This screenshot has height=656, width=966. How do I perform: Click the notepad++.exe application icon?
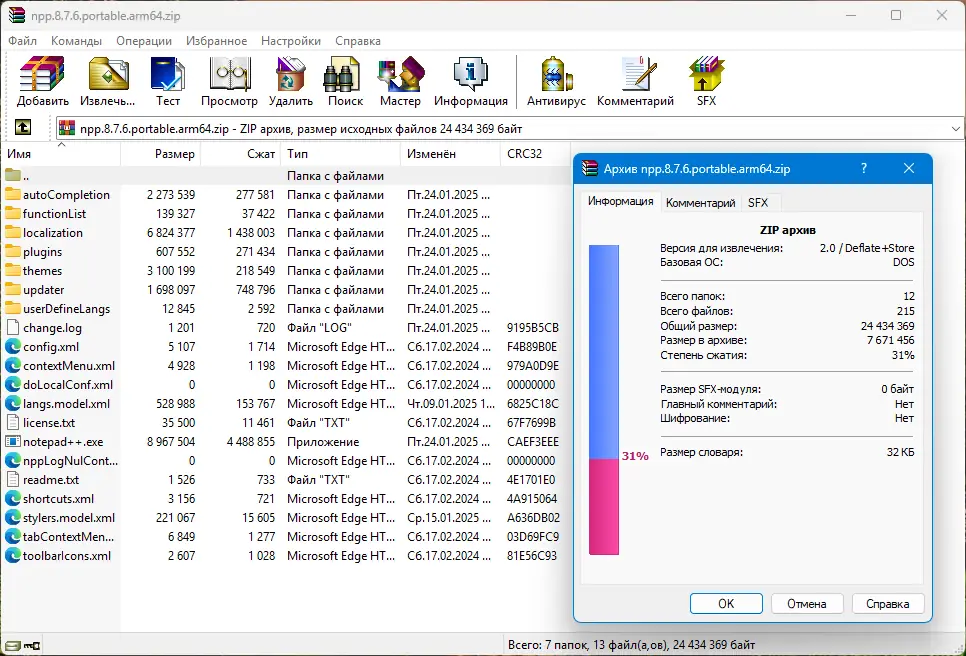point(13,442)
